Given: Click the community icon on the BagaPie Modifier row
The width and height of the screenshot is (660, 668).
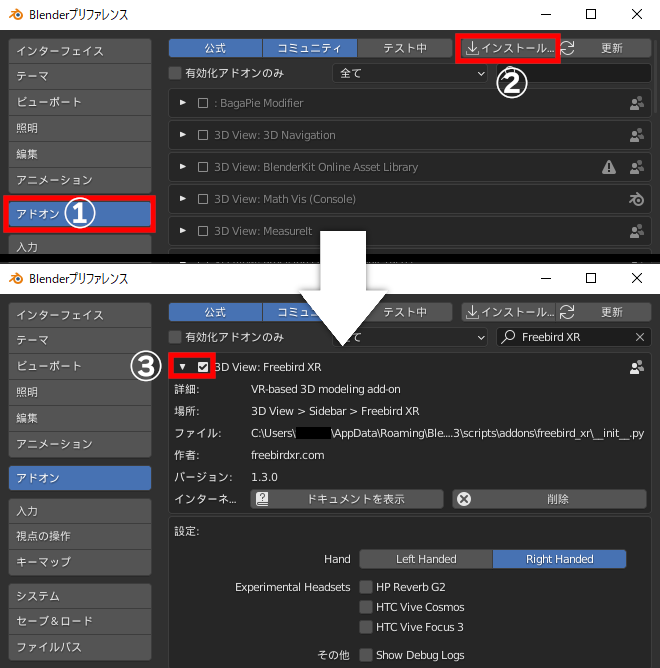Looking at the screenshot, I should tap(637, 103).
